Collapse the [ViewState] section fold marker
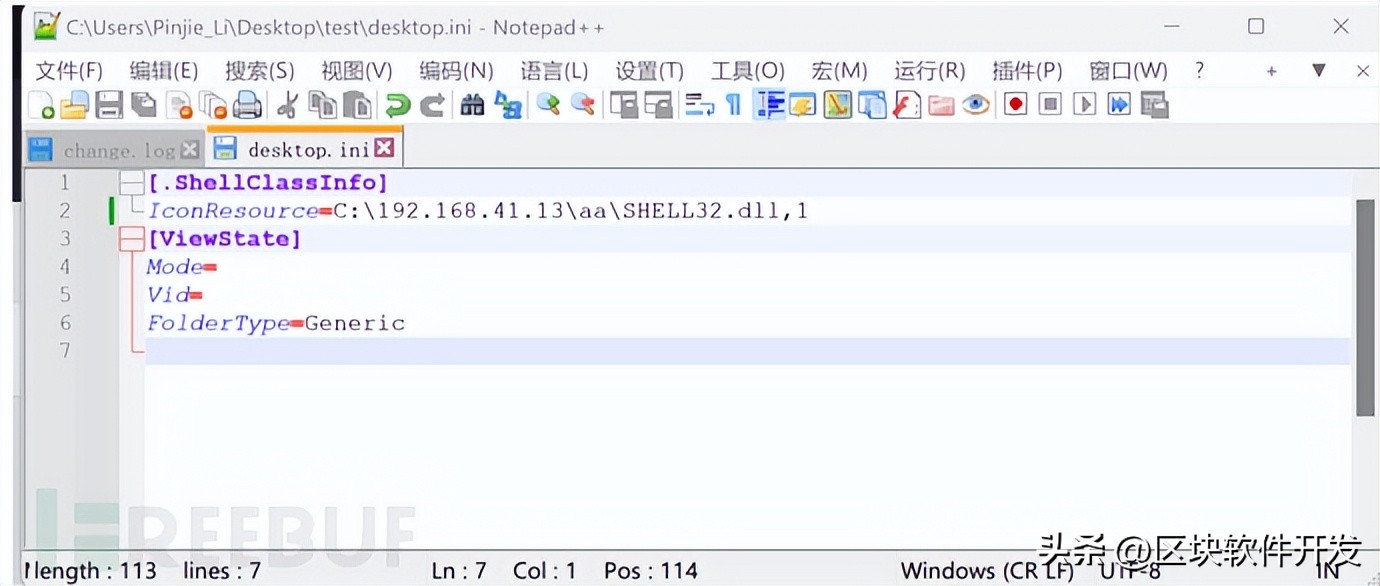 (x=131, y=239)
